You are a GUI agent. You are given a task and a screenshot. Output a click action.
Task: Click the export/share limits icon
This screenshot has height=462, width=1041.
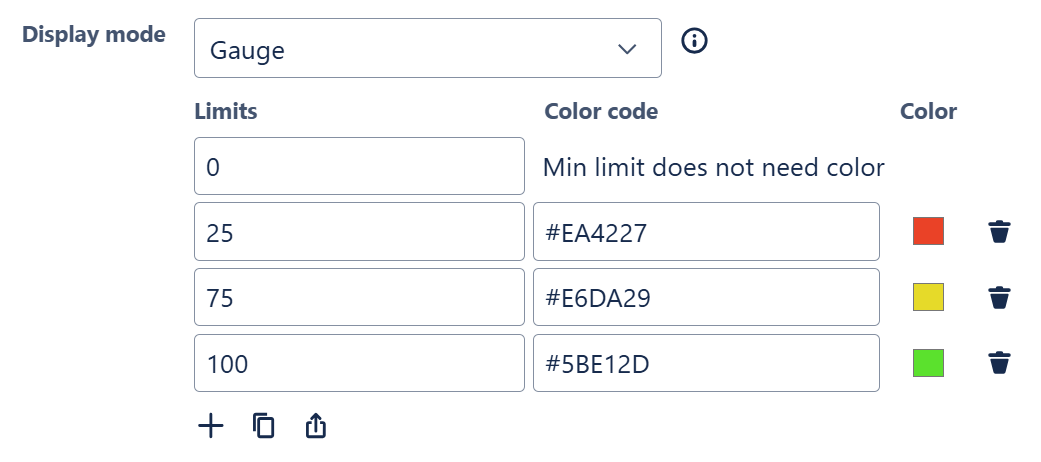315,426
